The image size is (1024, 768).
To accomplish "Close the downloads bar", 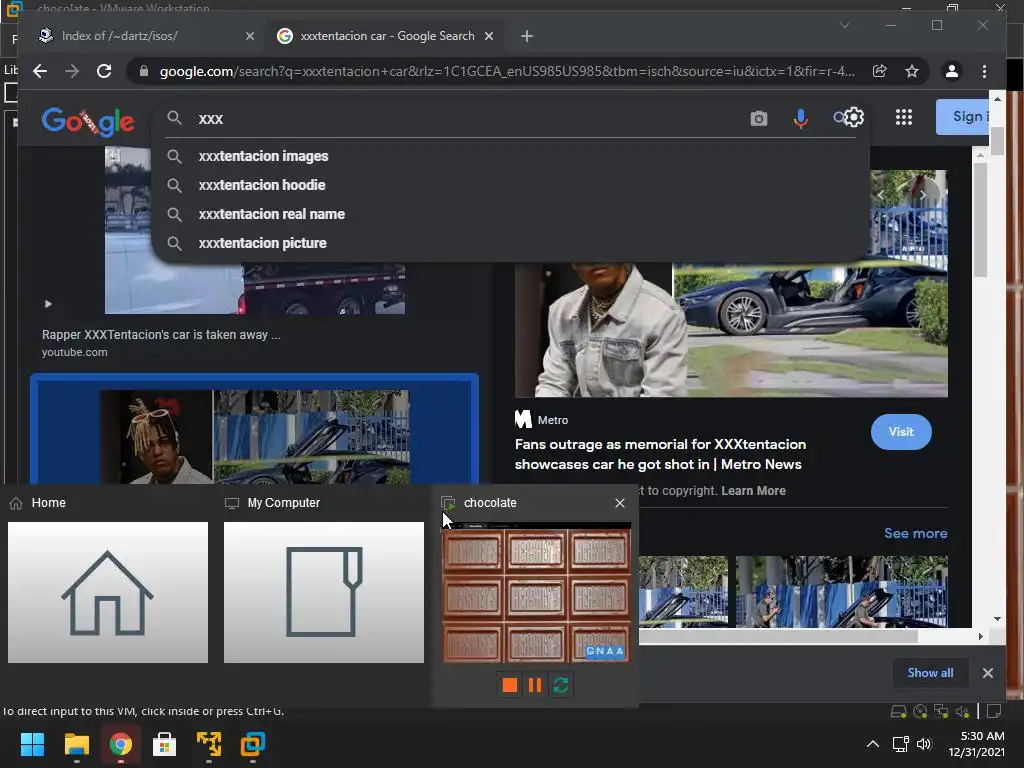I will click(x=987, y=673).
